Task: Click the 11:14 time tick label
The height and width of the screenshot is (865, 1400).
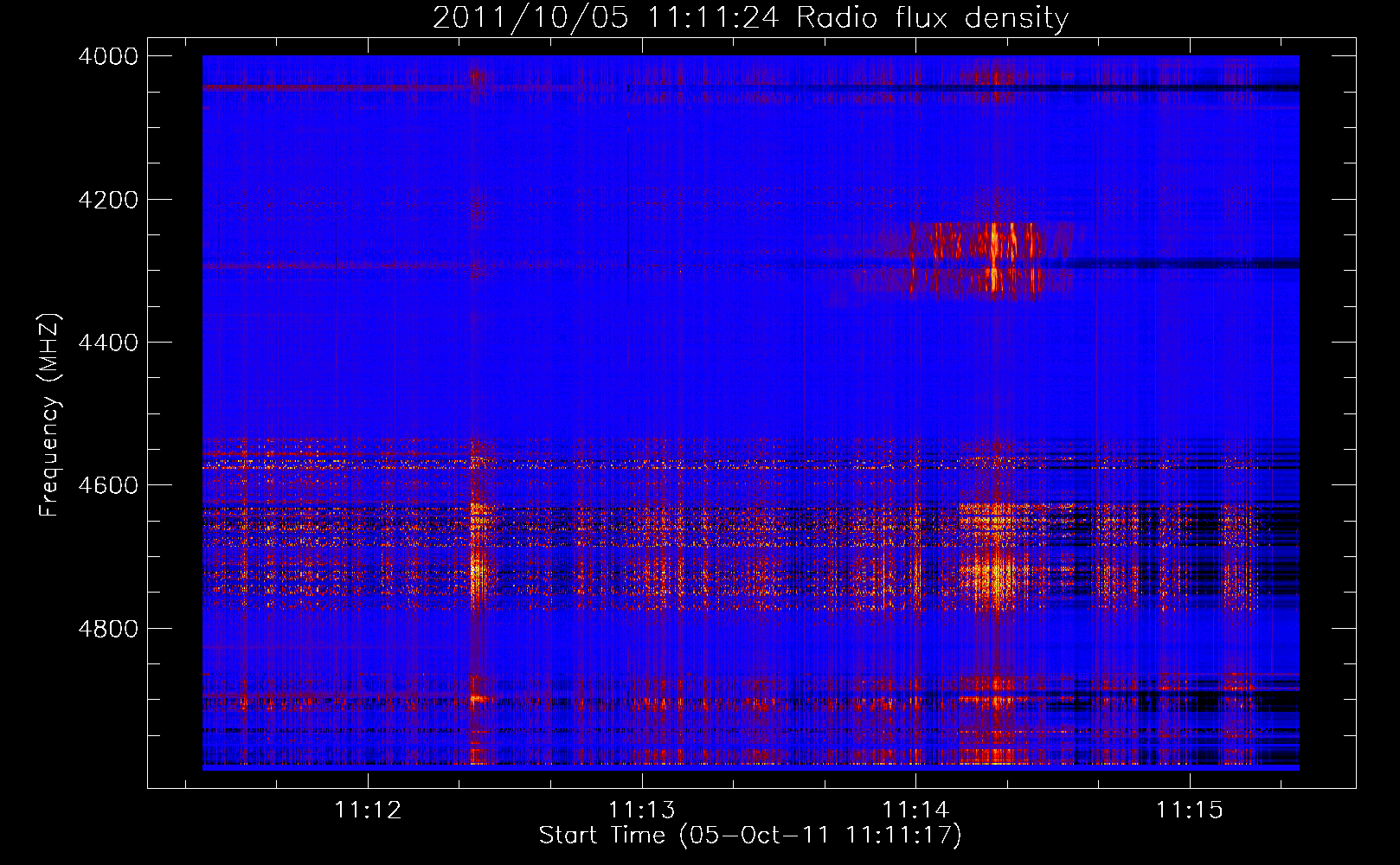Action: coord(915,811)
